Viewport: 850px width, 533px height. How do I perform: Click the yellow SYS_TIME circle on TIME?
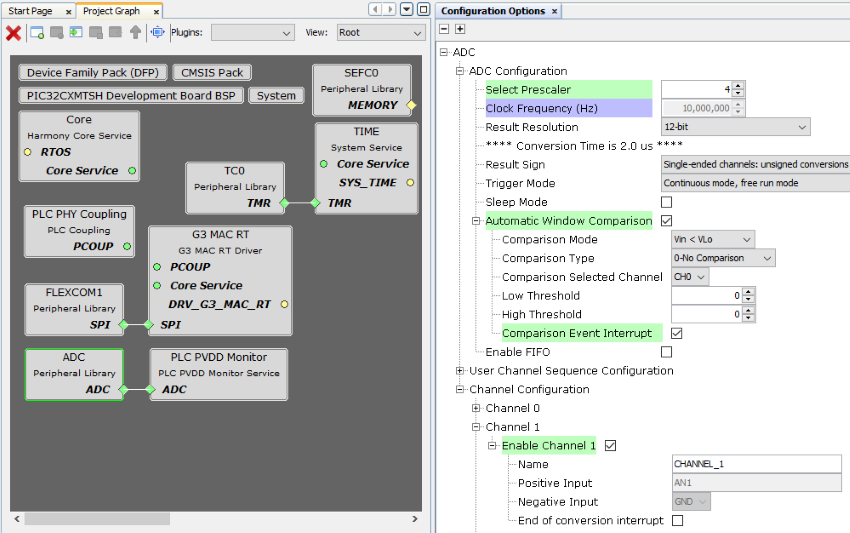[410, 183]
